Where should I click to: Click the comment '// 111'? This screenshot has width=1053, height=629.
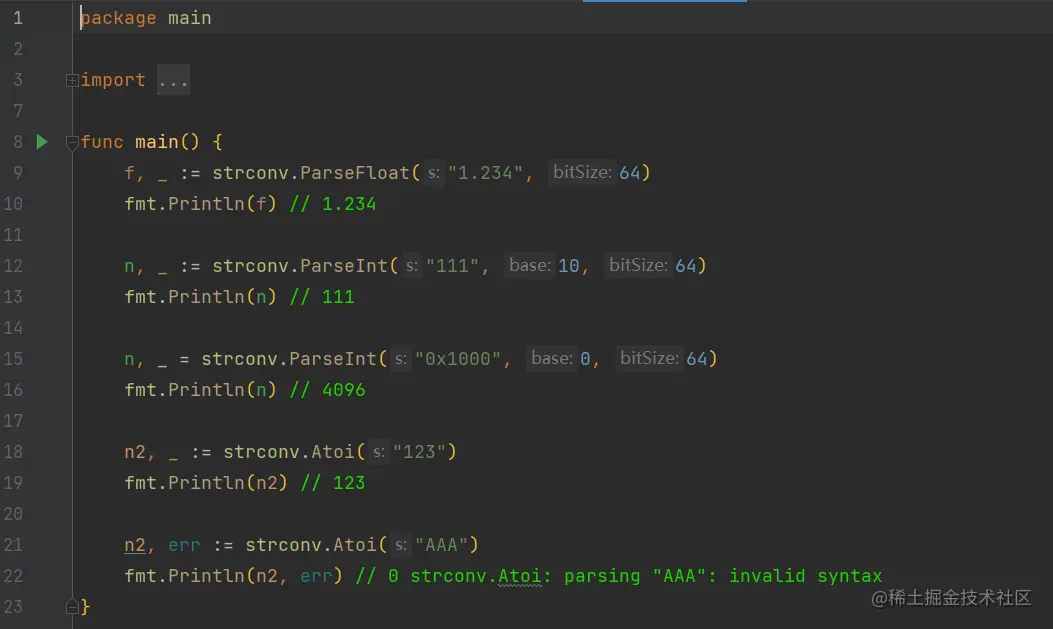click(x=322, y=297)
